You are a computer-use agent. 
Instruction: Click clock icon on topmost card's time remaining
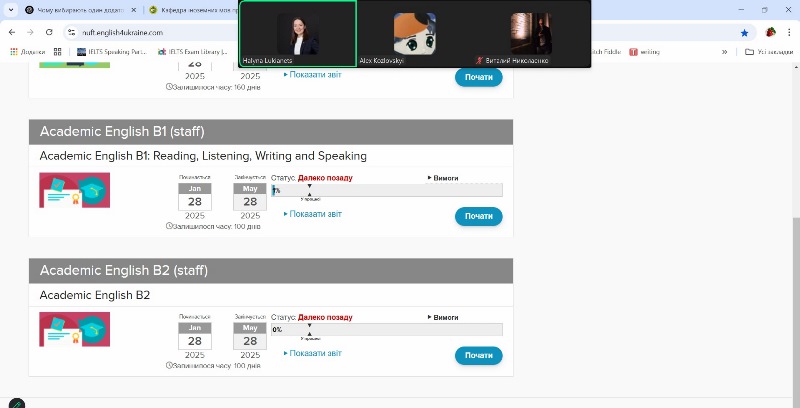pos(169,87)
